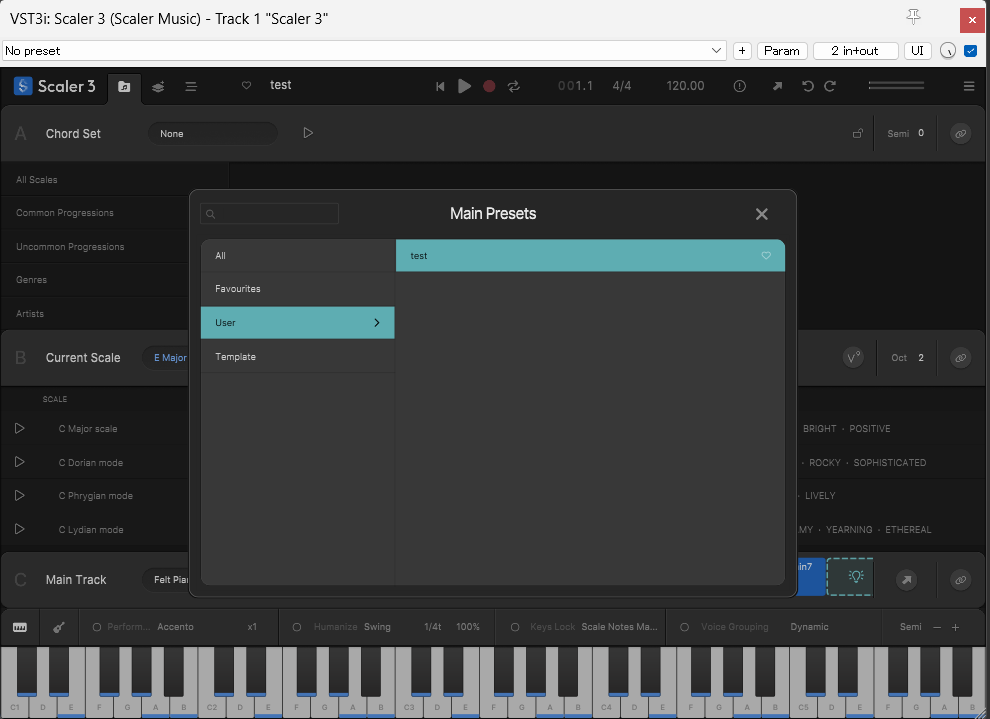Click the link icon in the Main Track row
The height and width of the screenshot is (719, 990).
(960, 579)
